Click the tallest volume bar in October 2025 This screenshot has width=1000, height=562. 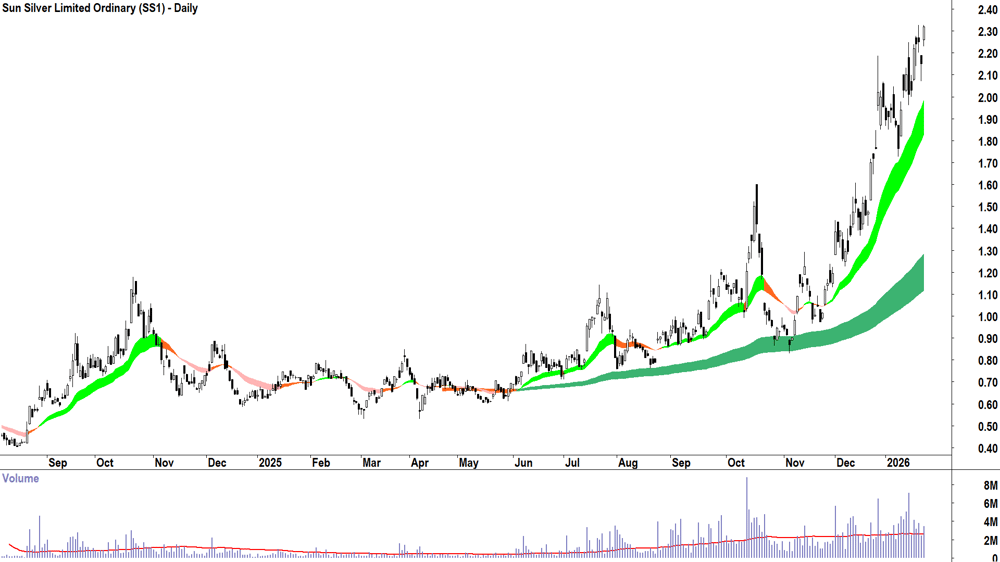[x=747, y=518]
